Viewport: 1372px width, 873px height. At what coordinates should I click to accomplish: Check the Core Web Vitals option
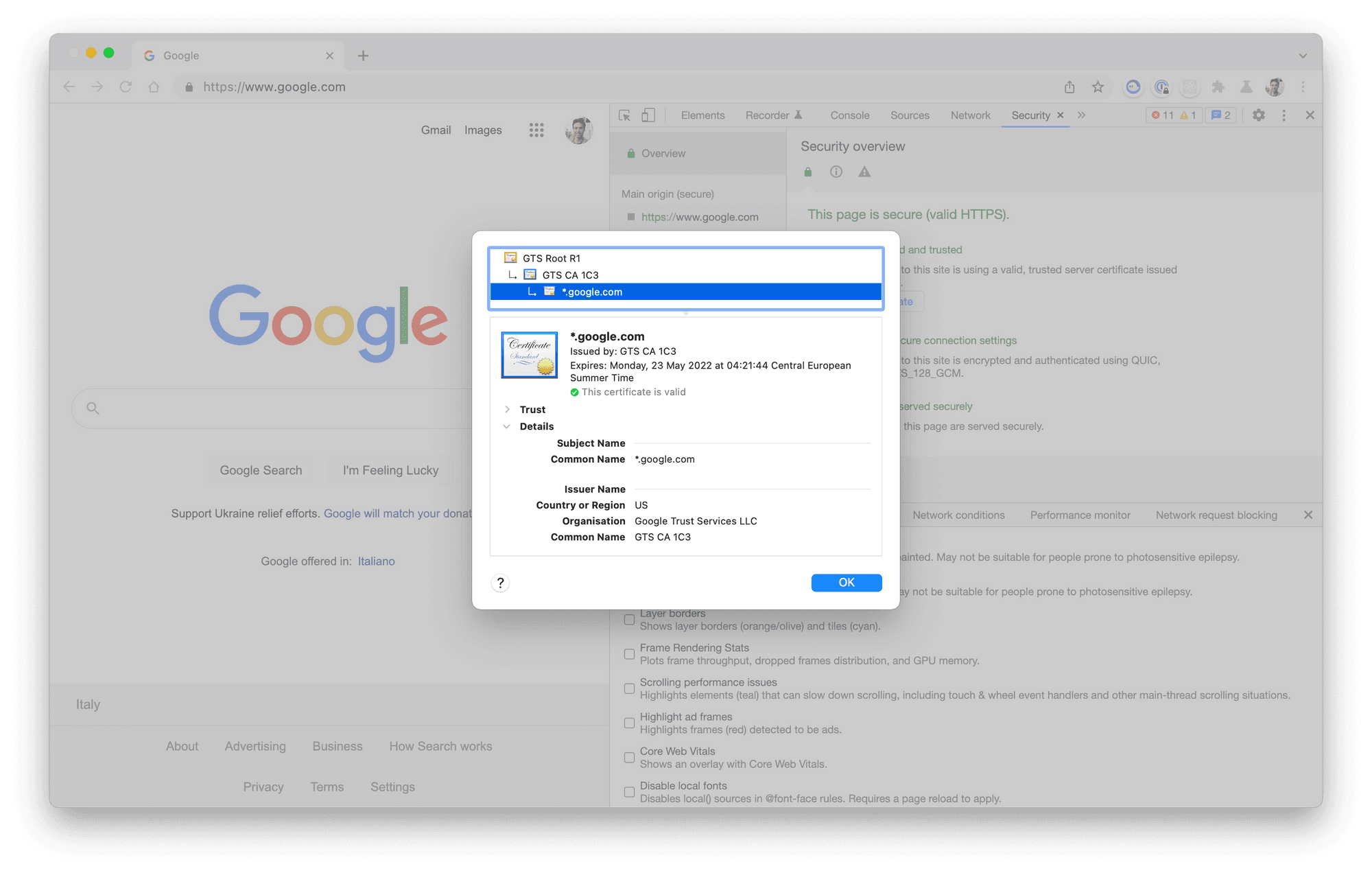pyautogui.click(x=629, y=758)
